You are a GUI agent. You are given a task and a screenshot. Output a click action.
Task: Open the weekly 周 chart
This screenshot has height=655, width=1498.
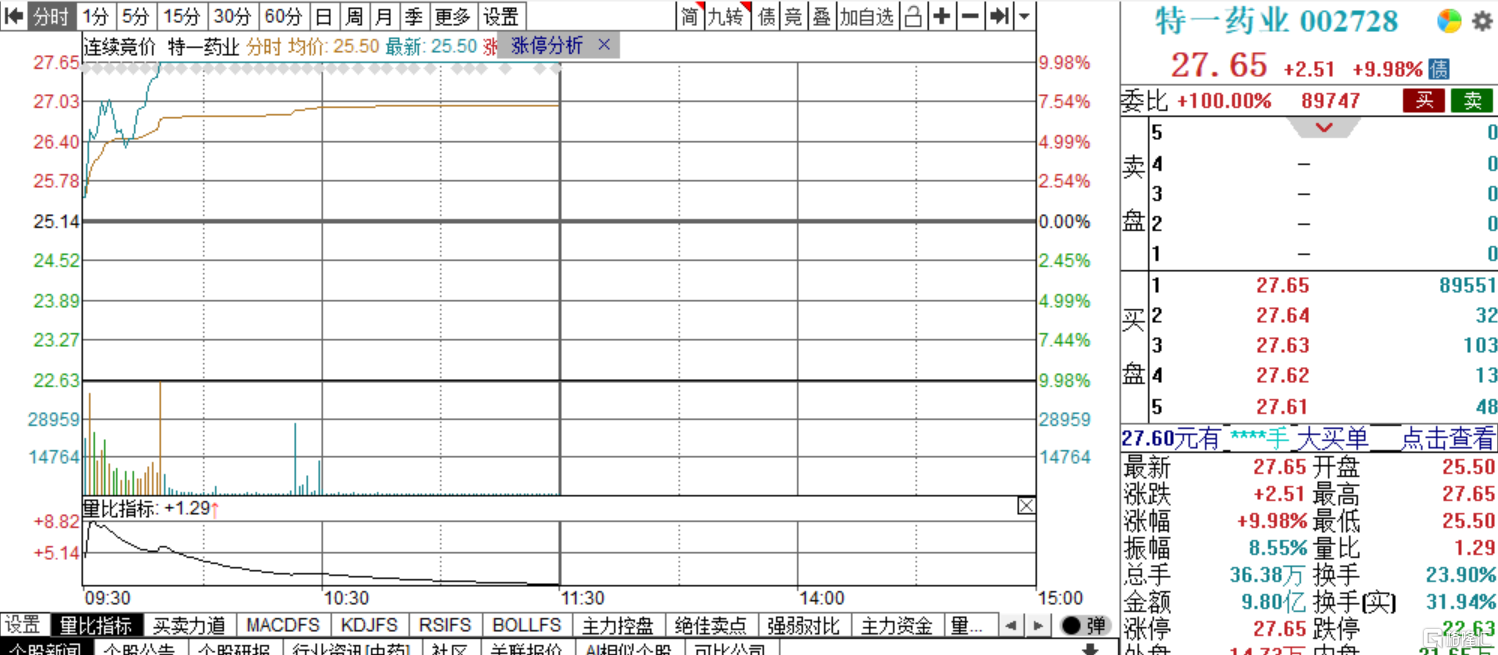point(354,16)
